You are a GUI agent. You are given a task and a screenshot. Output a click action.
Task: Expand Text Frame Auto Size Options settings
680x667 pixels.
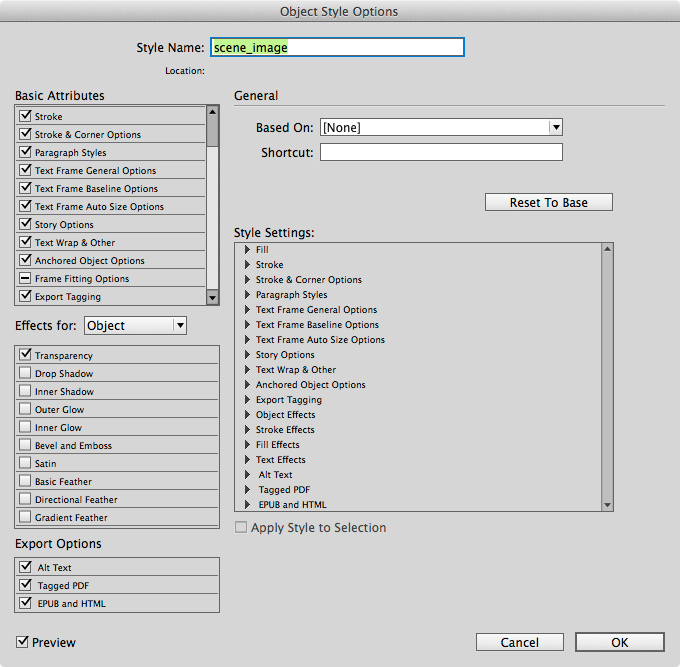point(247,340)
